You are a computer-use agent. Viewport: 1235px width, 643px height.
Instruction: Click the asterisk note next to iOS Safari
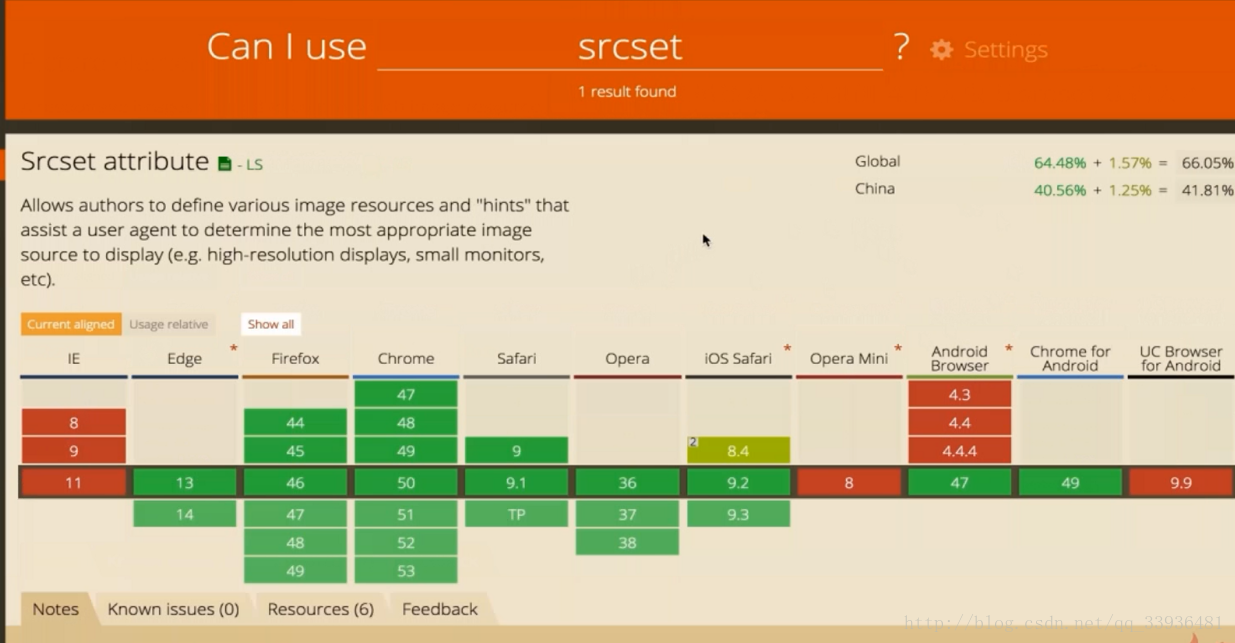[787, 349]
